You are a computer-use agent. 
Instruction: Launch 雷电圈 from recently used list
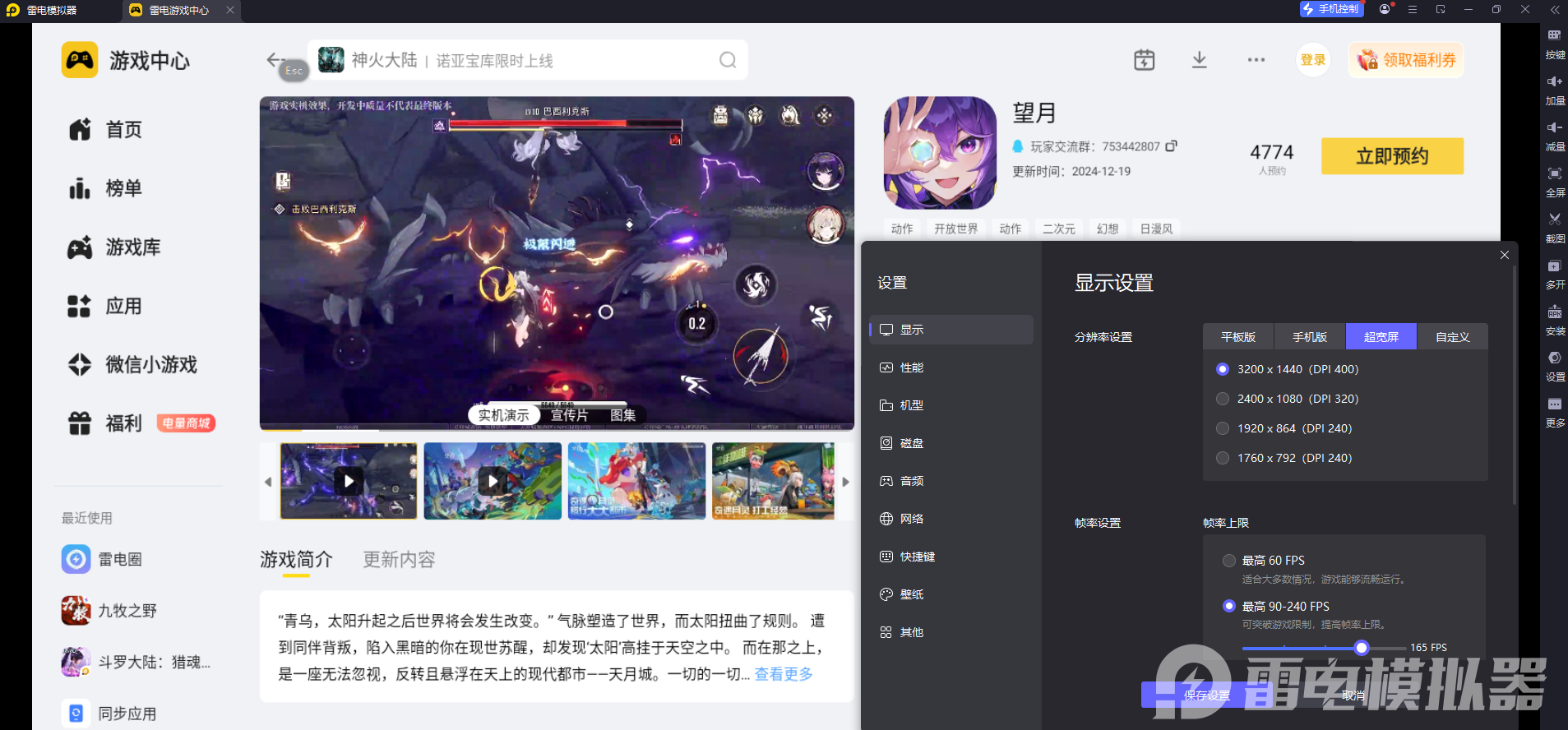(x=102, y=559)
